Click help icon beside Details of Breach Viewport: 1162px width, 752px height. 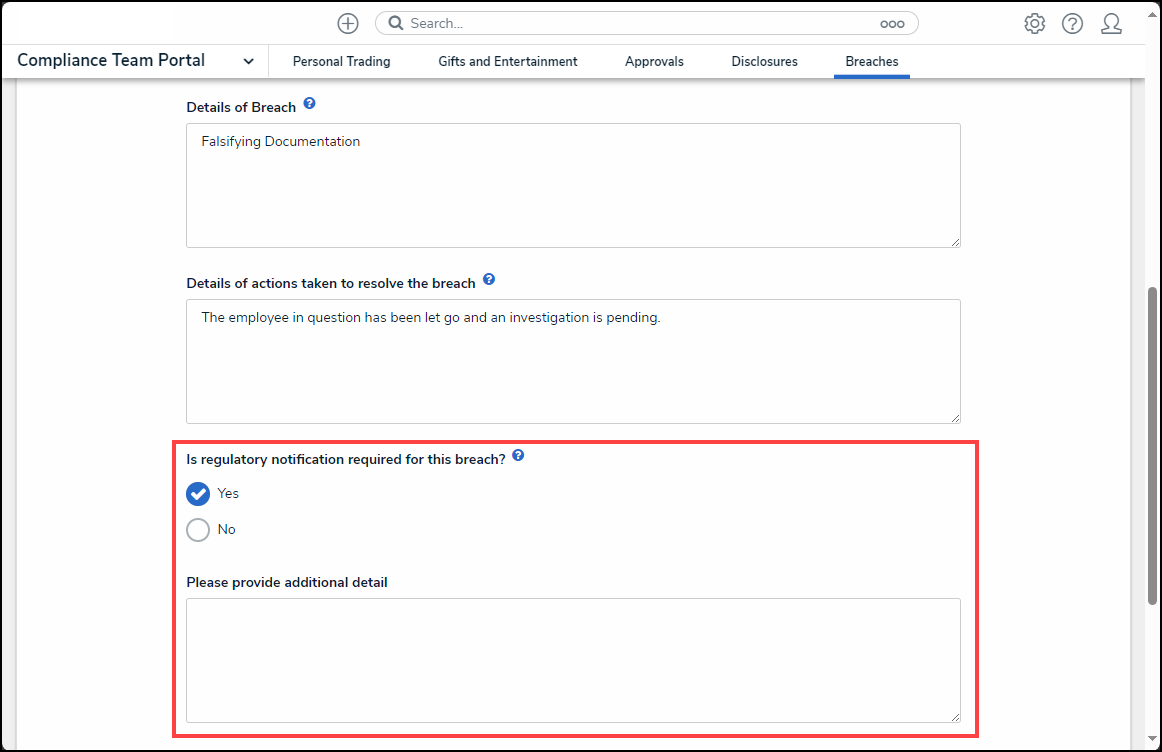(309, 104)
